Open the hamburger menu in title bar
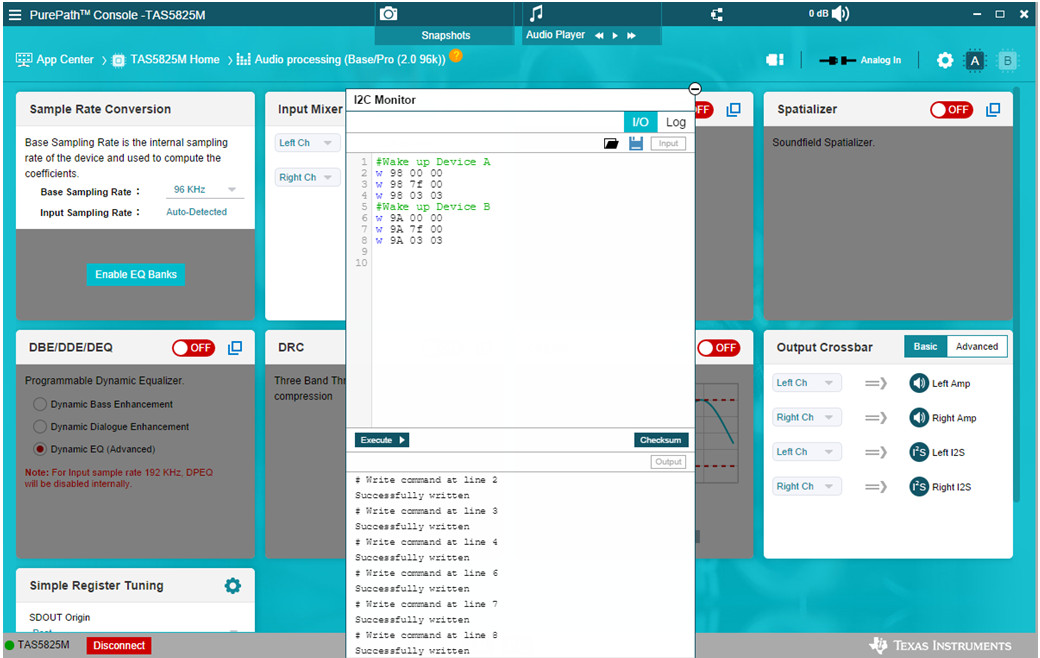Viewport: 1040px width, 658px height. click(15, 15)
